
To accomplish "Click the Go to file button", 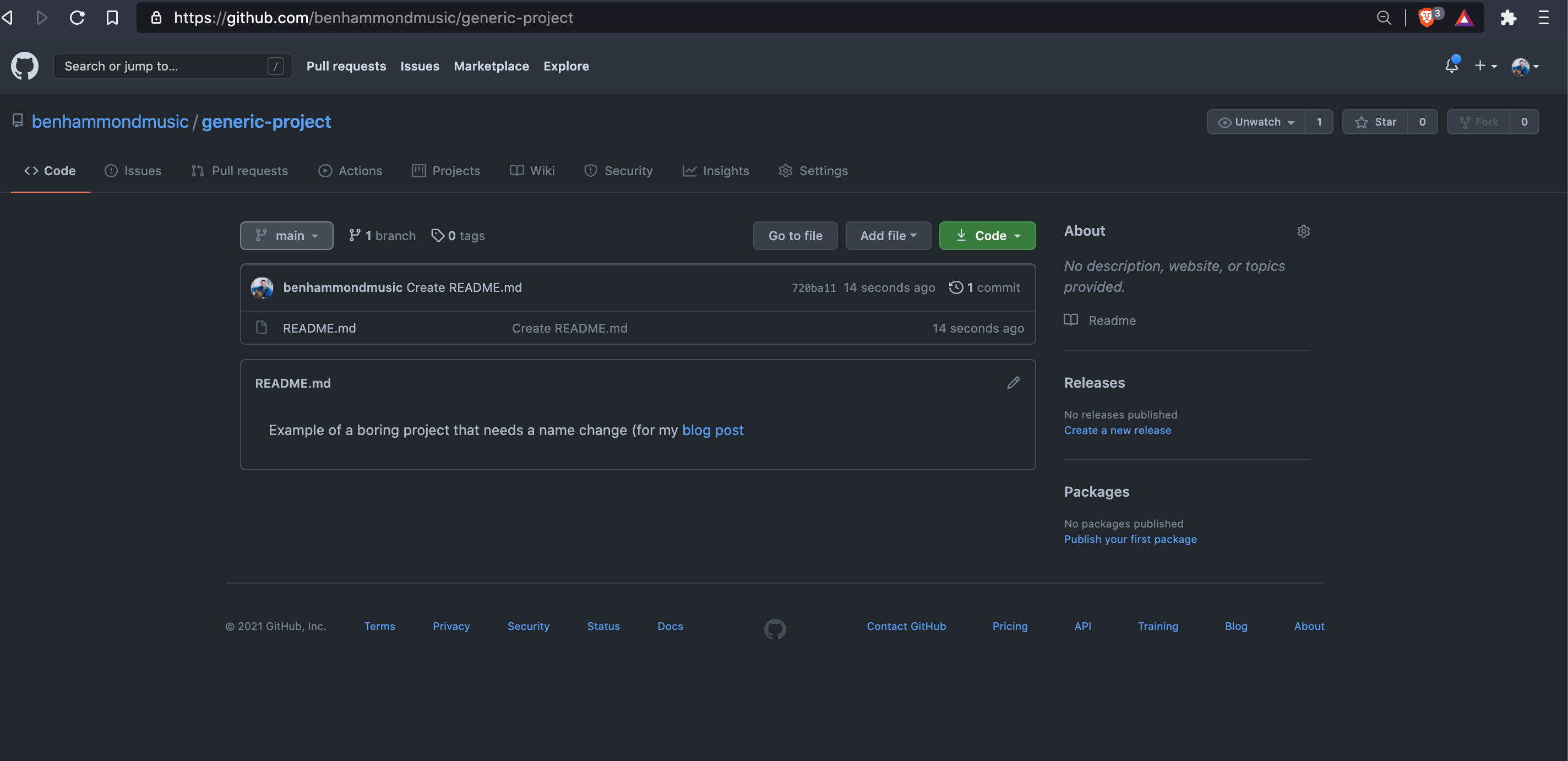I will pos(795,236).
